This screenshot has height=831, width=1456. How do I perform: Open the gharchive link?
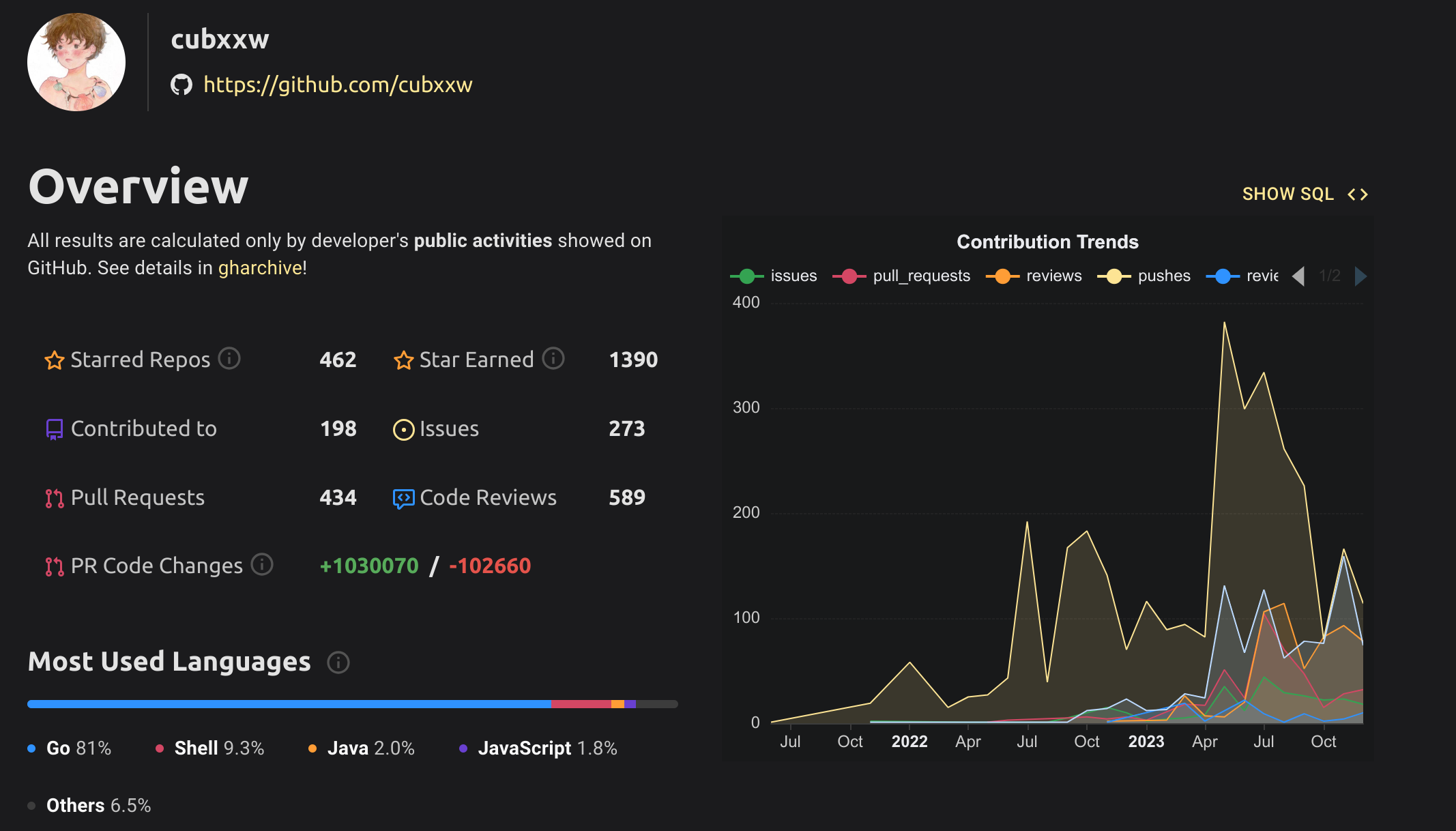tap(260, 268)
